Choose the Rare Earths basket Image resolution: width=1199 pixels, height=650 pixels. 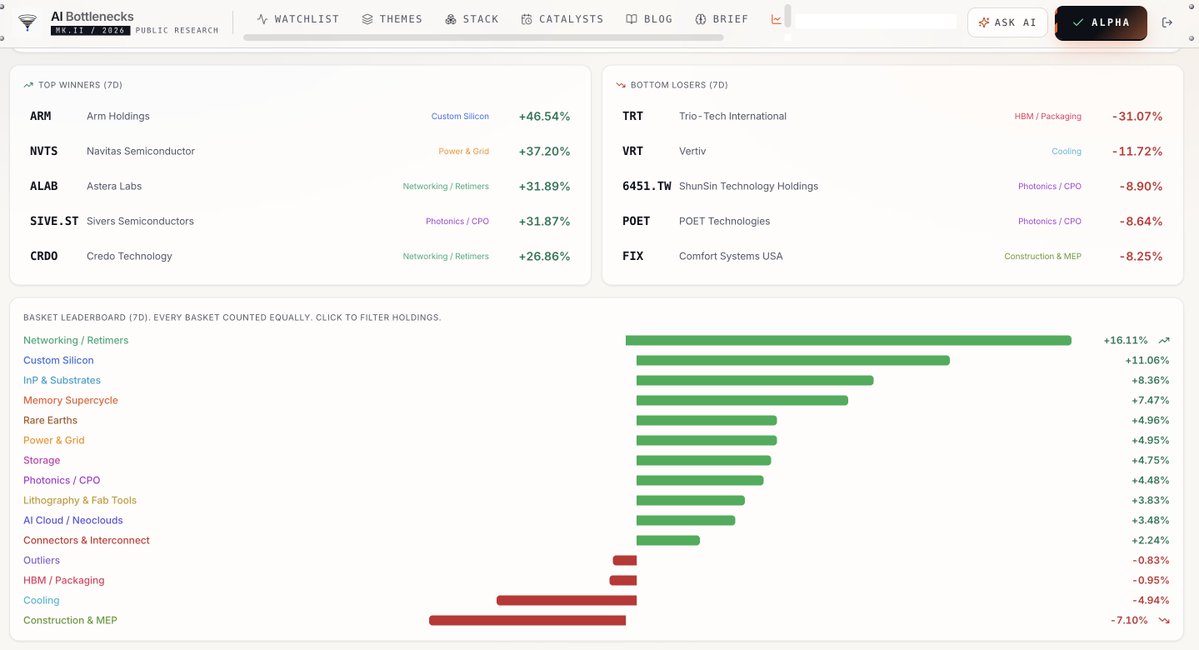50,420
